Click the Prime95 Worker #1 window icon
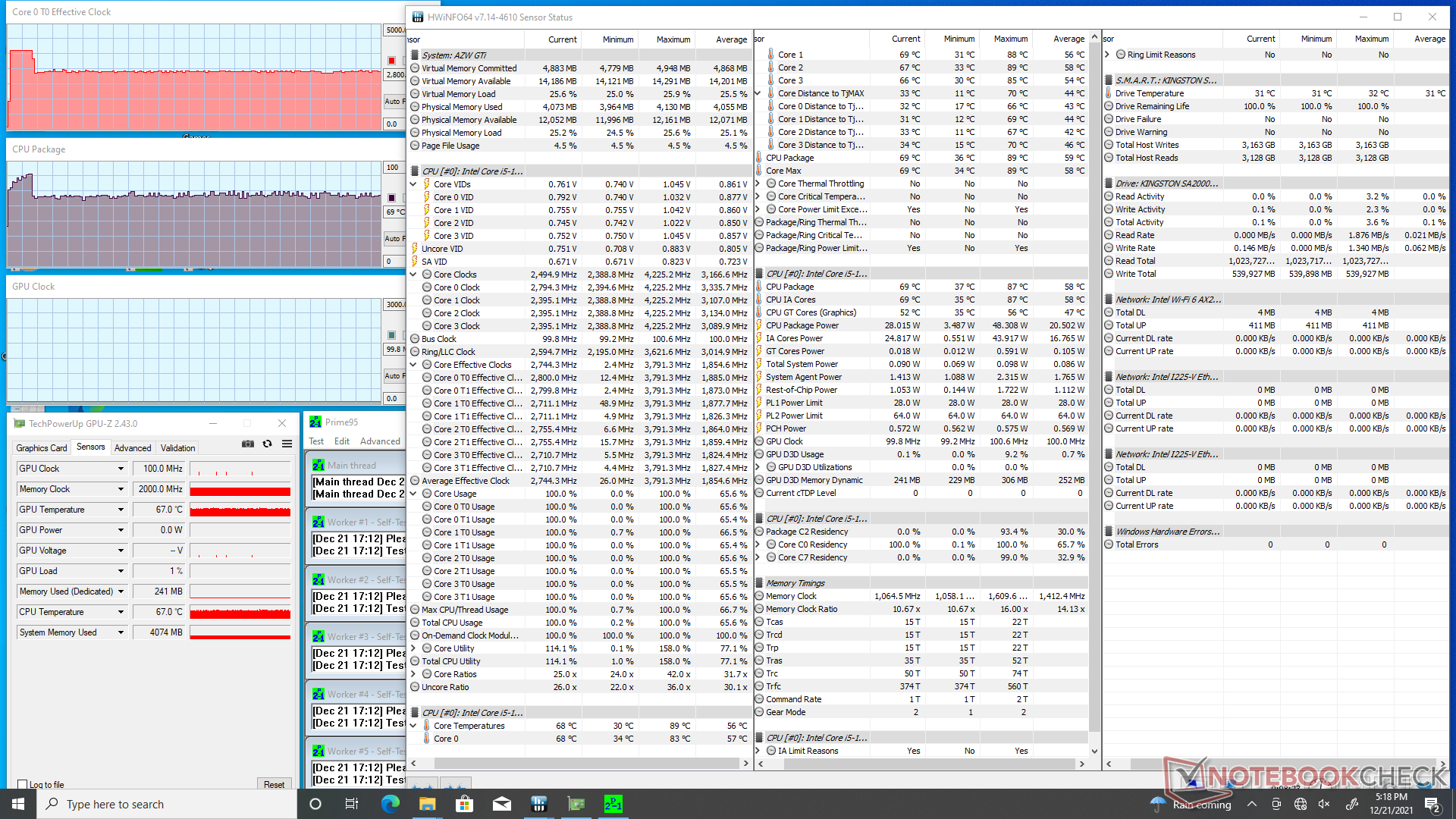 pos(318,522)
